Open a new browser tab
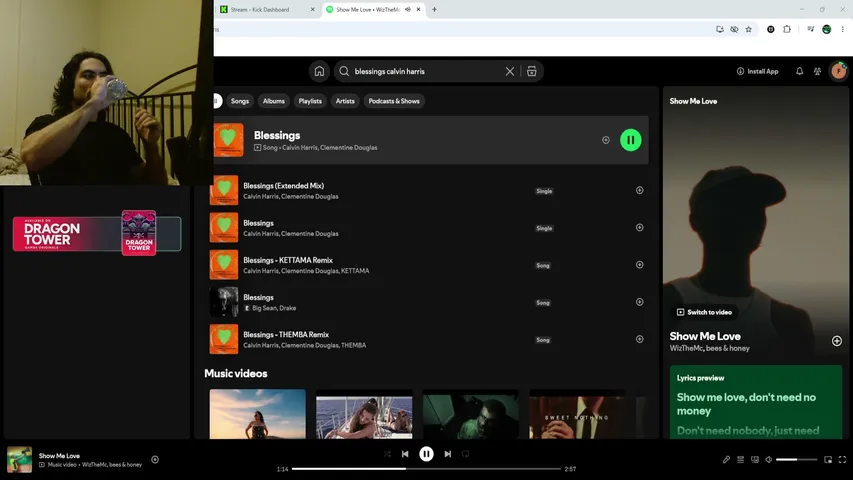 coord(434,9)
